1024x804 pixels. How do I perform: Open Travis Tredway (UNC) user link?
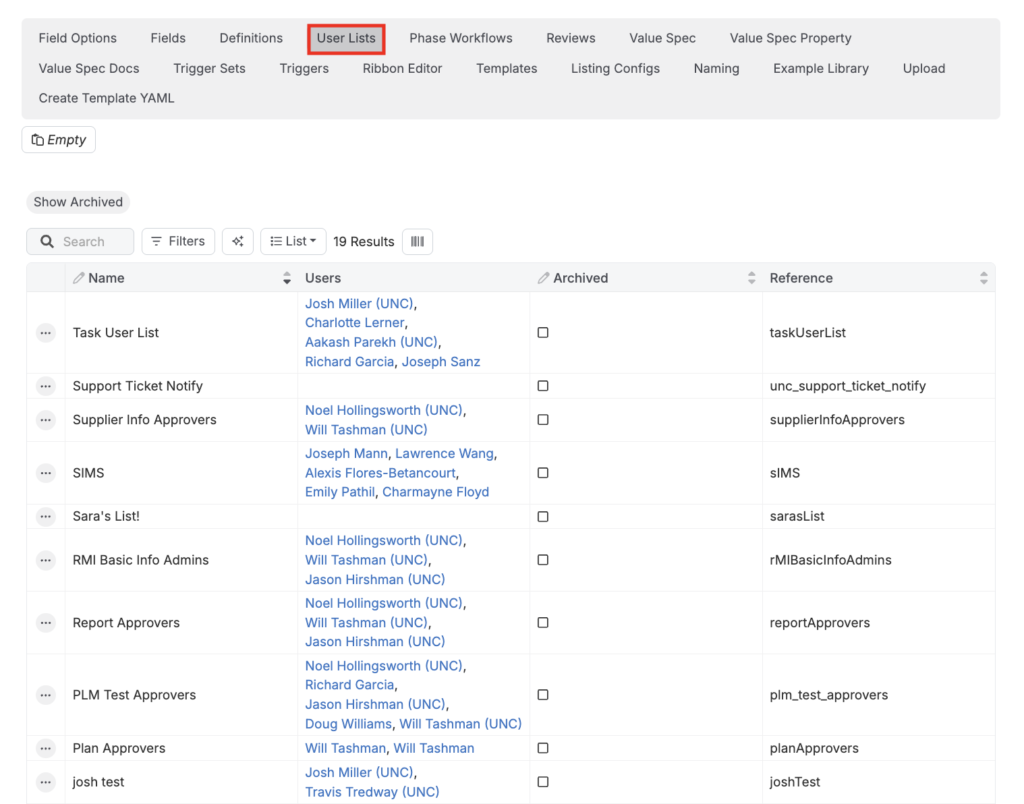coord(372,792)
